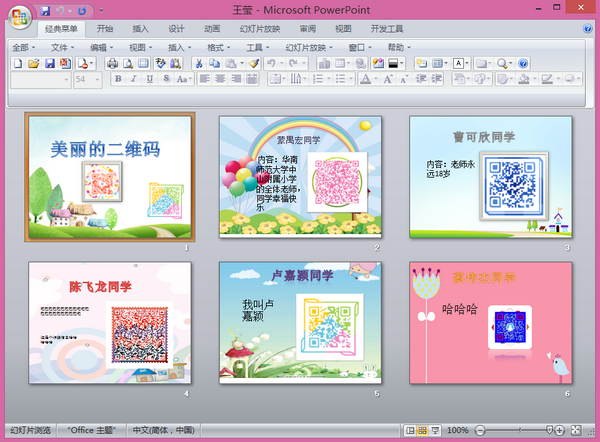
Task: Click the Print Preview icon
Action: pos(128,63)
